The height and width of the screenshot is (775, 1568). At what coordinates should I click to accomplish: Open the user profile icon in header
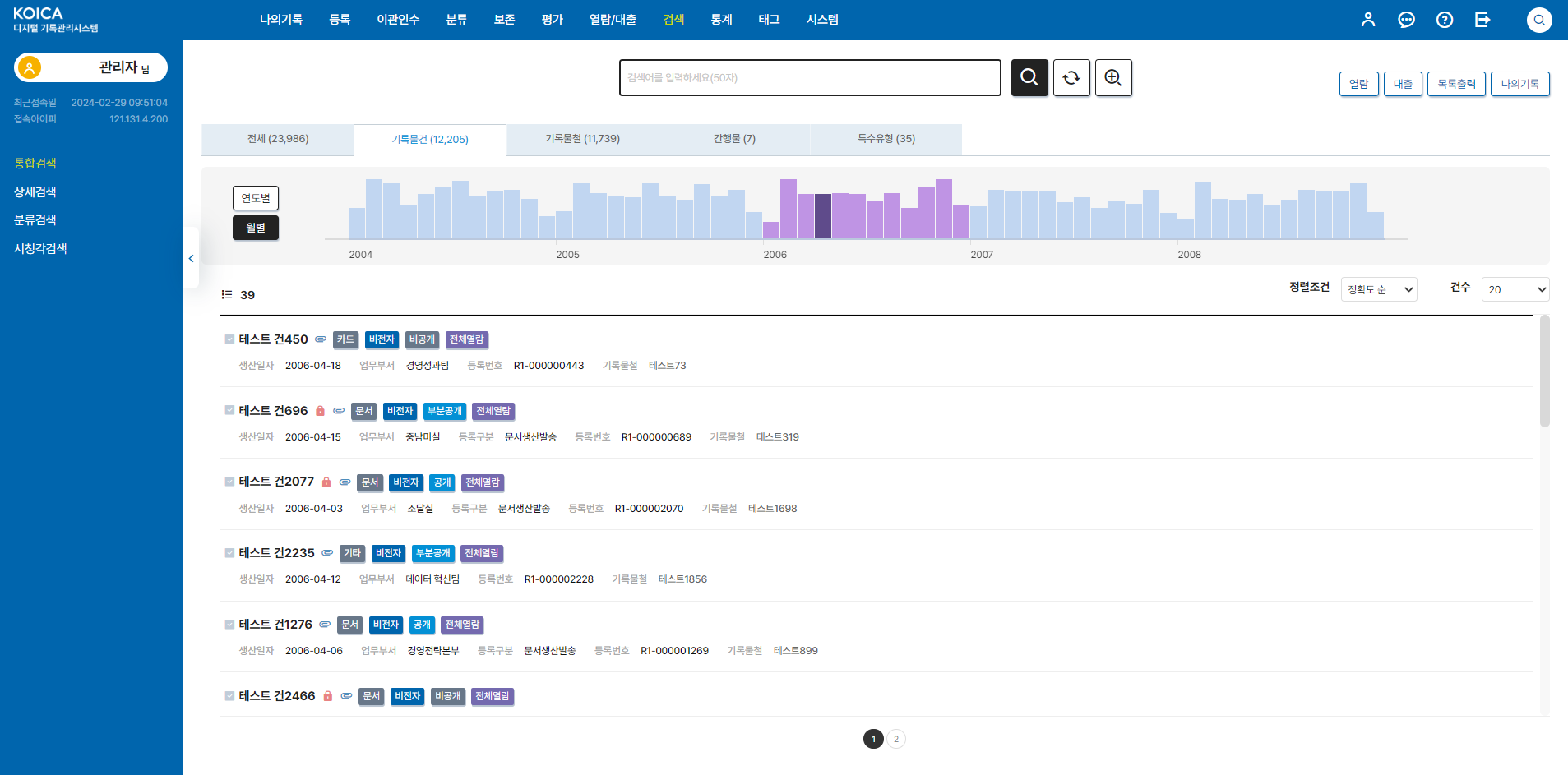coord(1368,20)
